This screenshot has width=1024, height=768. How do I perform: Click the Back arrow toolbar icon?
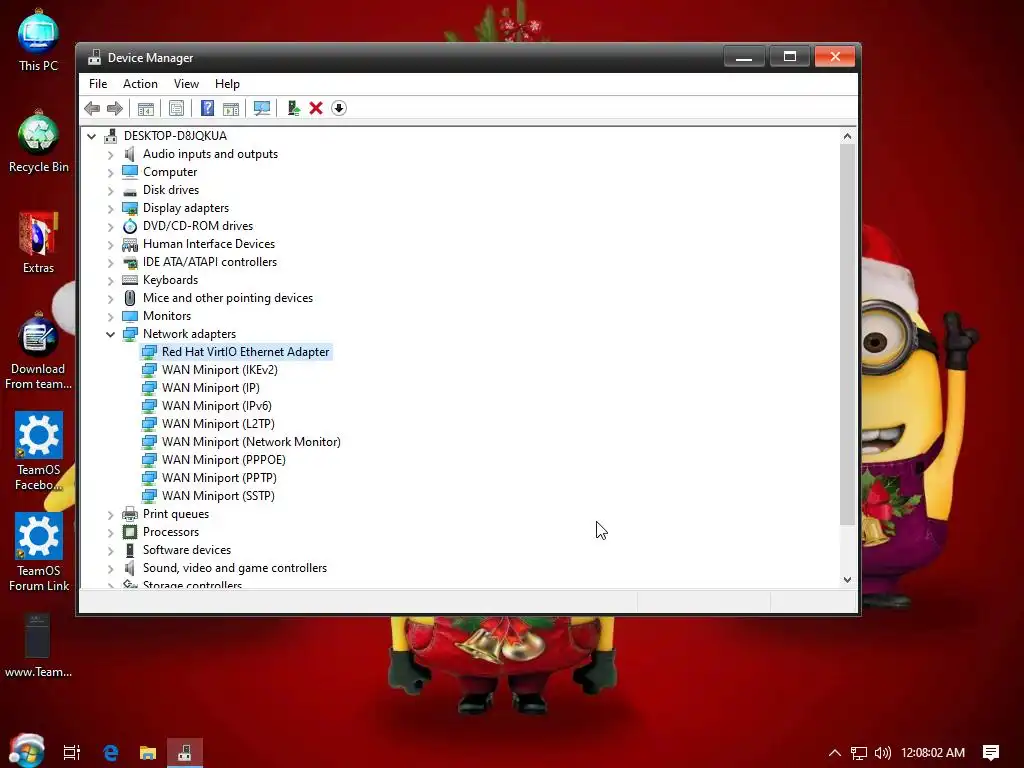pyautogui.click(x=92, y=108)
